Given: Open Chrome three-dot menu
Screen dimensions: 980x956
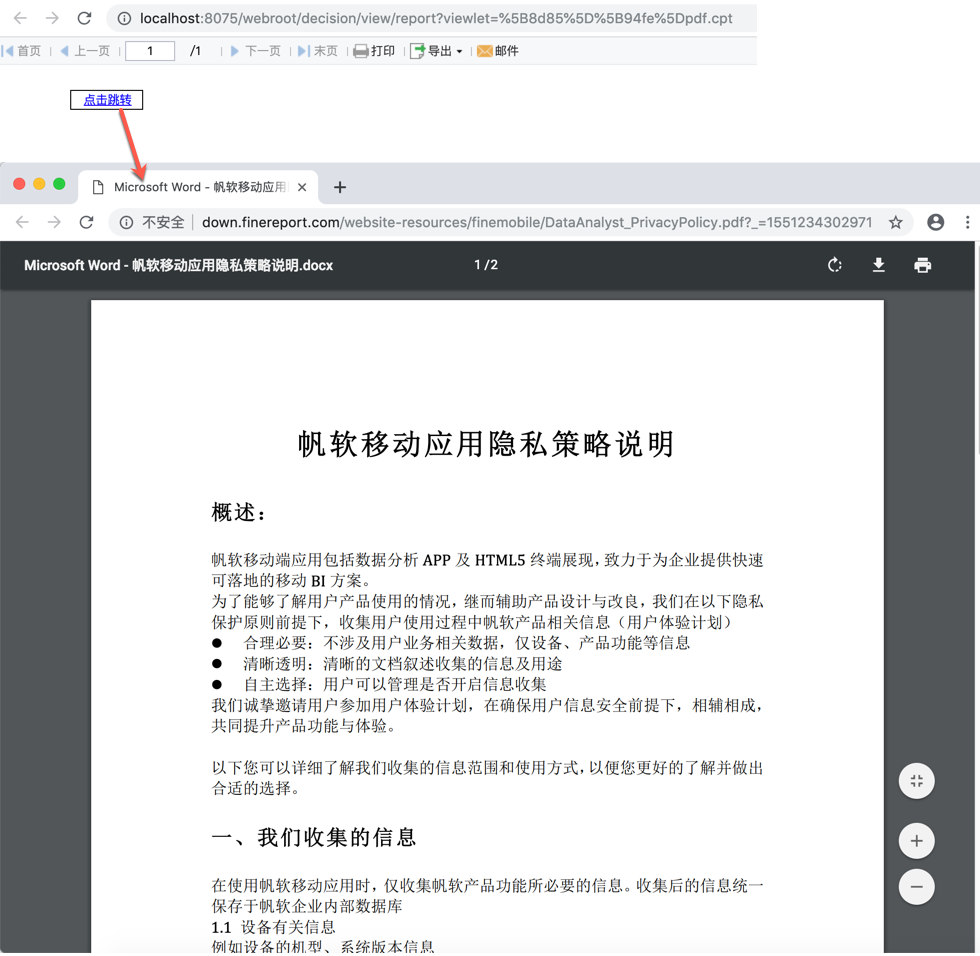Looking at the screenshot, I should coord(968,222).
